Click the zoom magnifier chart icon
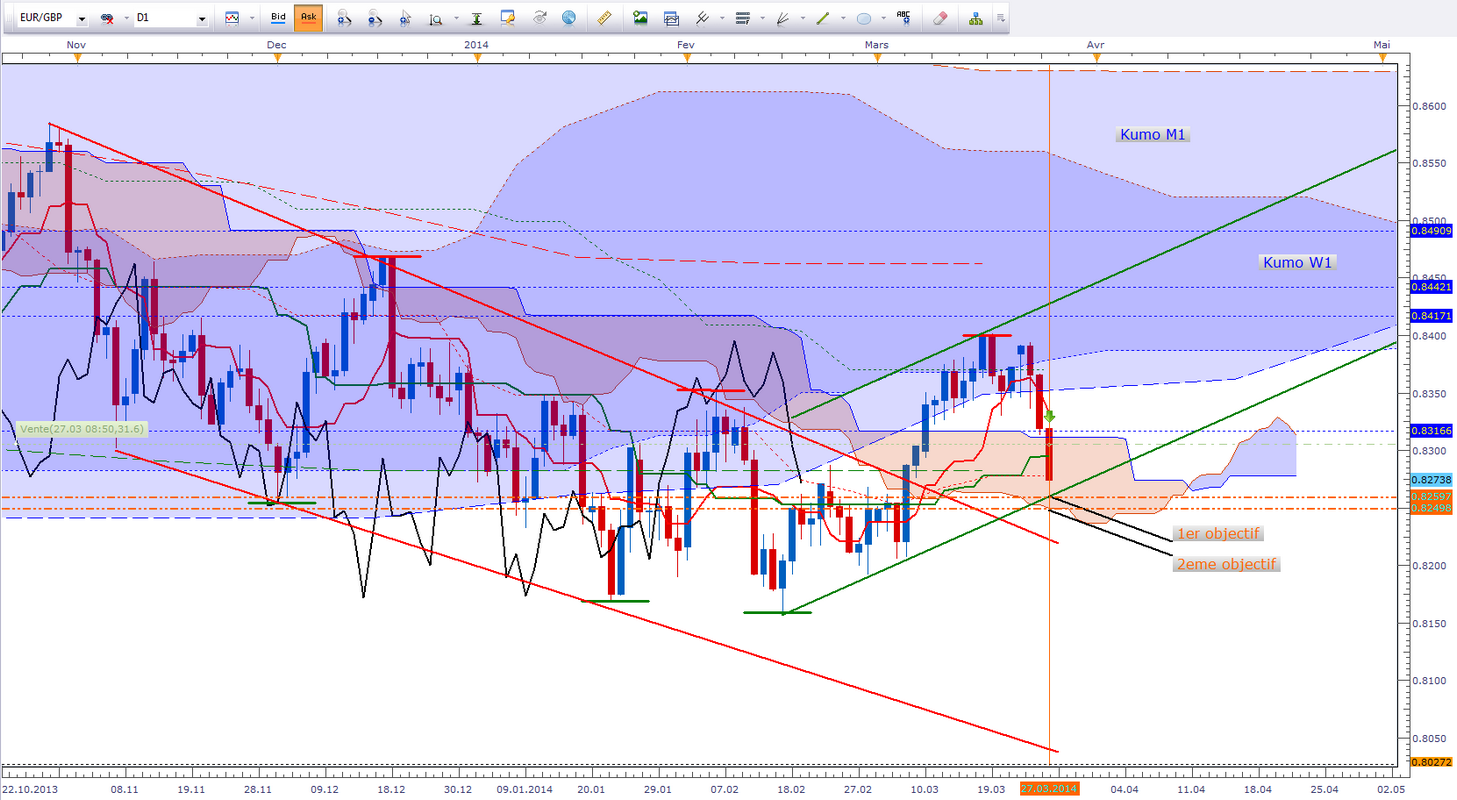The width and height of the screenshot is (1457, 800). (436, 18)
